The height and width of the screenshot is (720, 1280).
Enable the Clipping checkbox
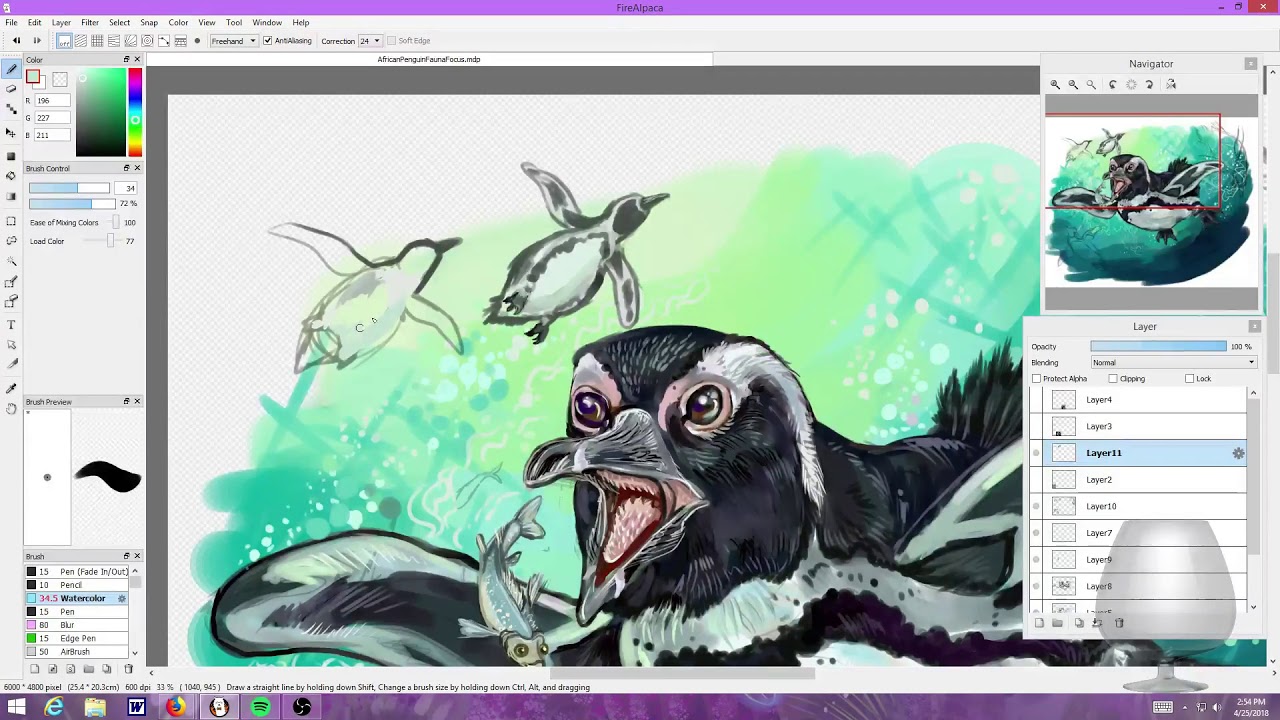1113,379
